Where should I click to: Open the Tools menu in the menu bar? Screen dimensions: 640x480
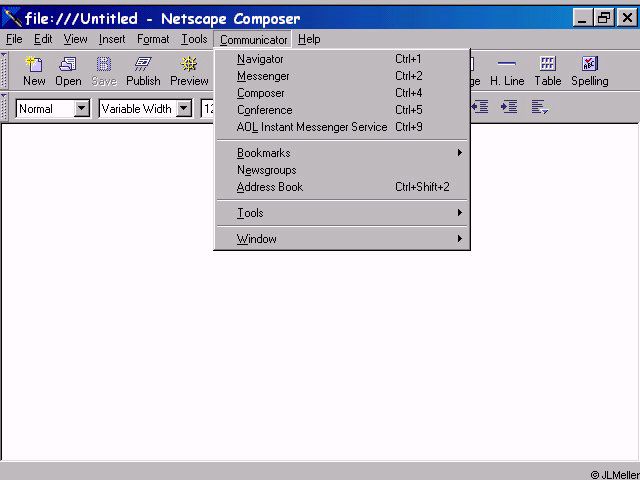pyautogui.click(x=194, y=39)
